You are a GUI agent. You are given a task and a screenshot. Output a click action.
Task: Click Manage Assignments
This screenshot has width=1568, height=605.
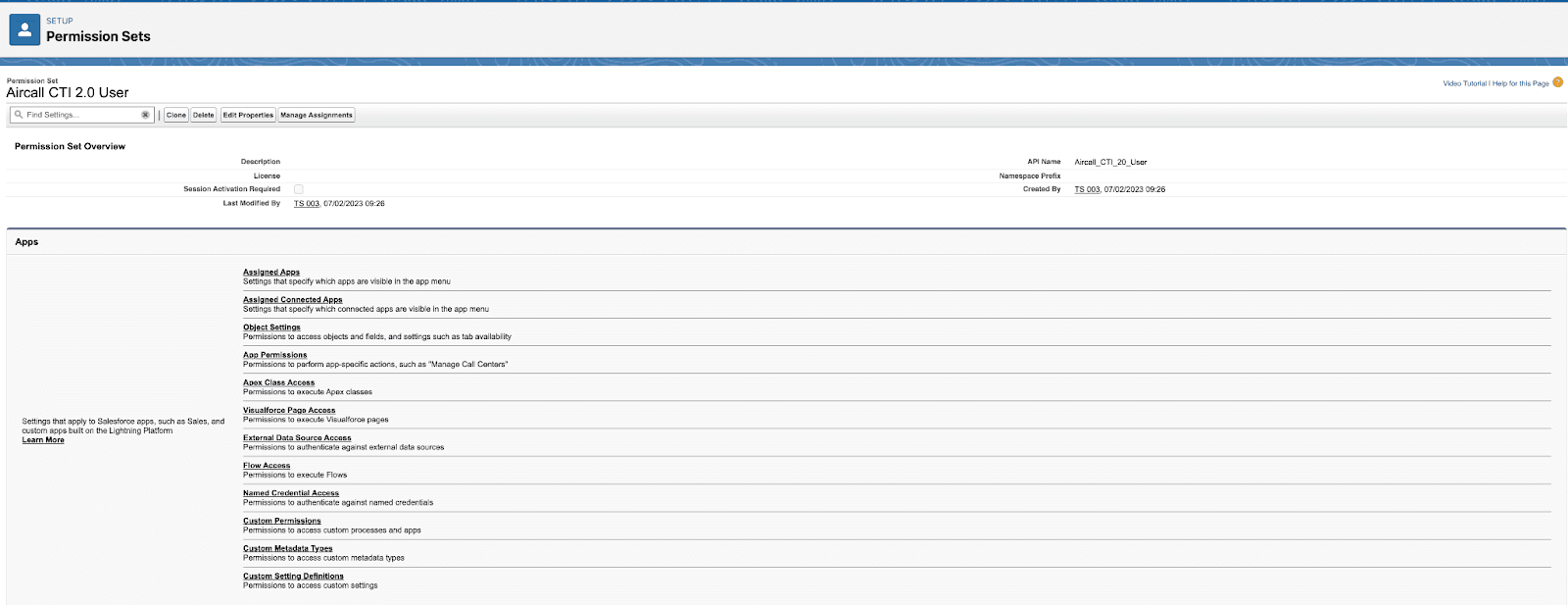[x=316, y=115]
